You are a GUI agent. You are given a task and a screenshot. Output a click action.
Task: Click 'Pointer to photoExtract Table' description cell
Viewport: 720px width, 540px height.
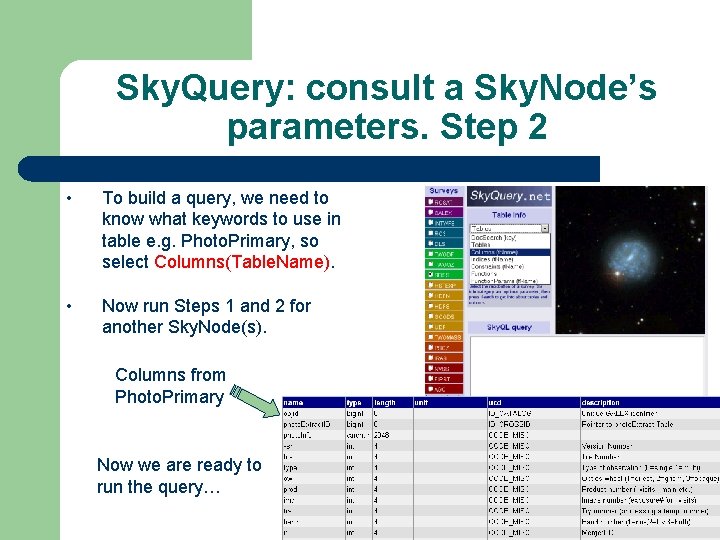(x=650, y=424)
